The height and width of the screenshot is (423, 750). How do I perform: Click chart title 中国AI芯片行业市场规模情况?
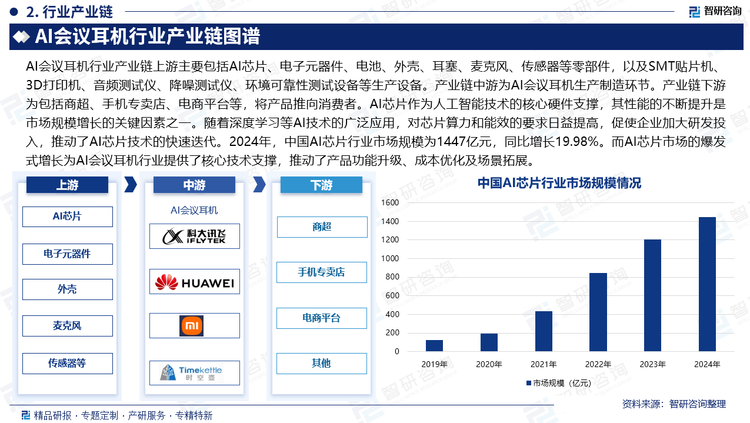(559, 183)
